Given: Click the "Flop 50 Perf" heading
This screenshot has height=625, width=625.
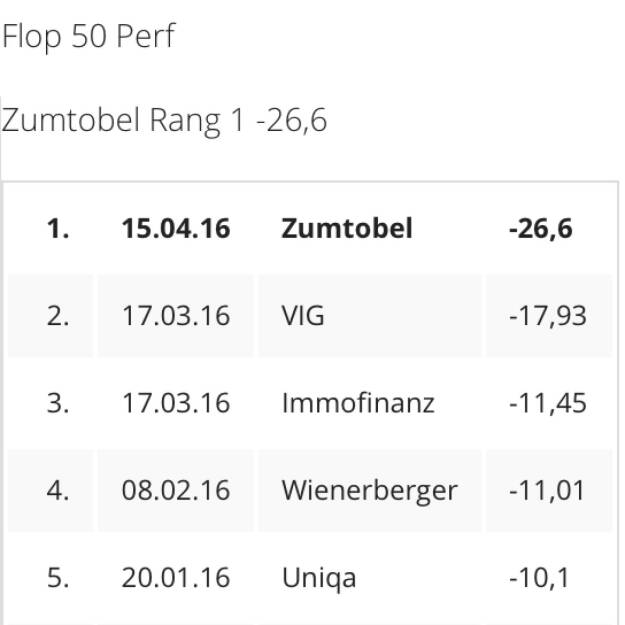Looking at the screenshot, I should point(88,37).
